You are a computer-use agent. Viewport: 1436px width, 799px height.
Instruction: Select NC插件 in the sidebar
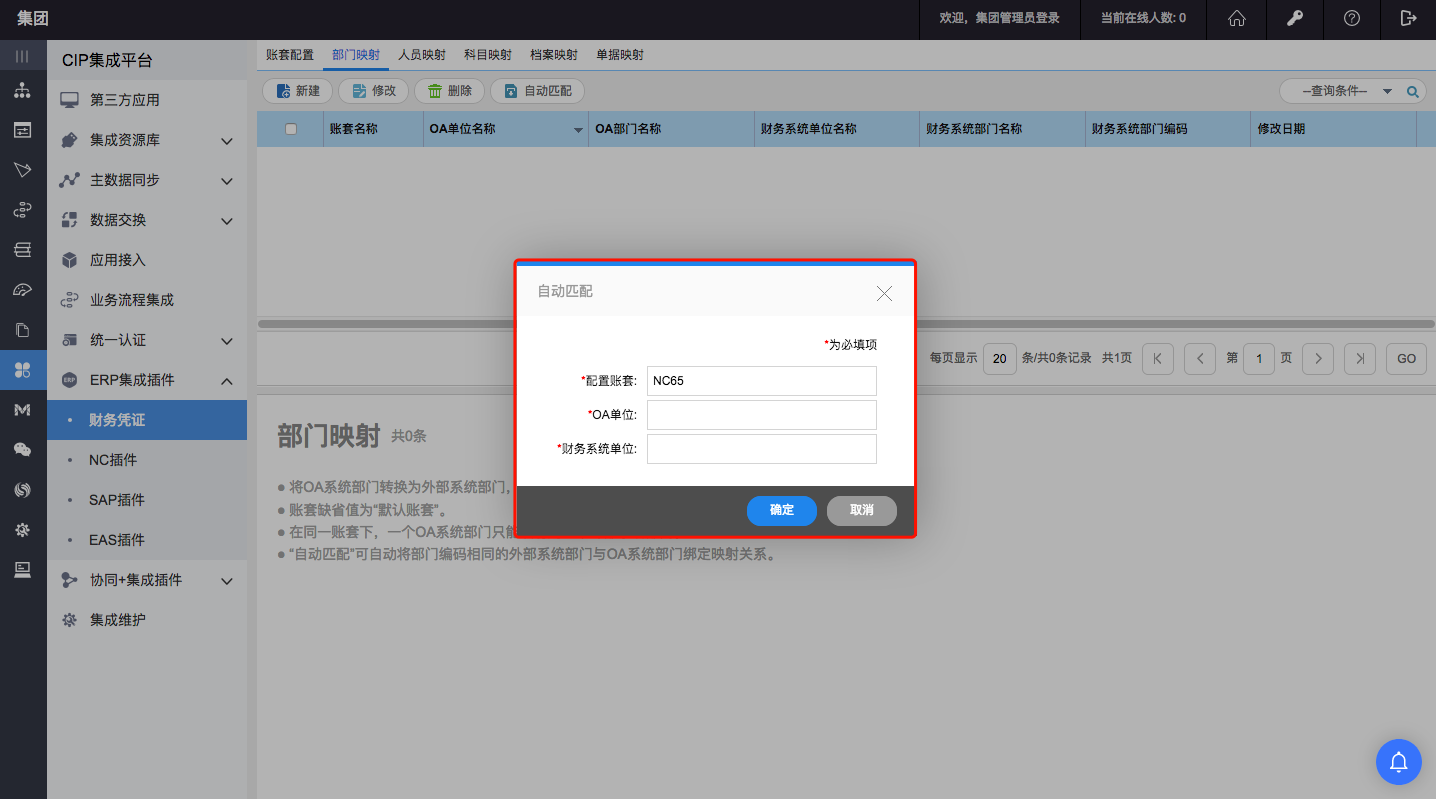click(113, 460)
